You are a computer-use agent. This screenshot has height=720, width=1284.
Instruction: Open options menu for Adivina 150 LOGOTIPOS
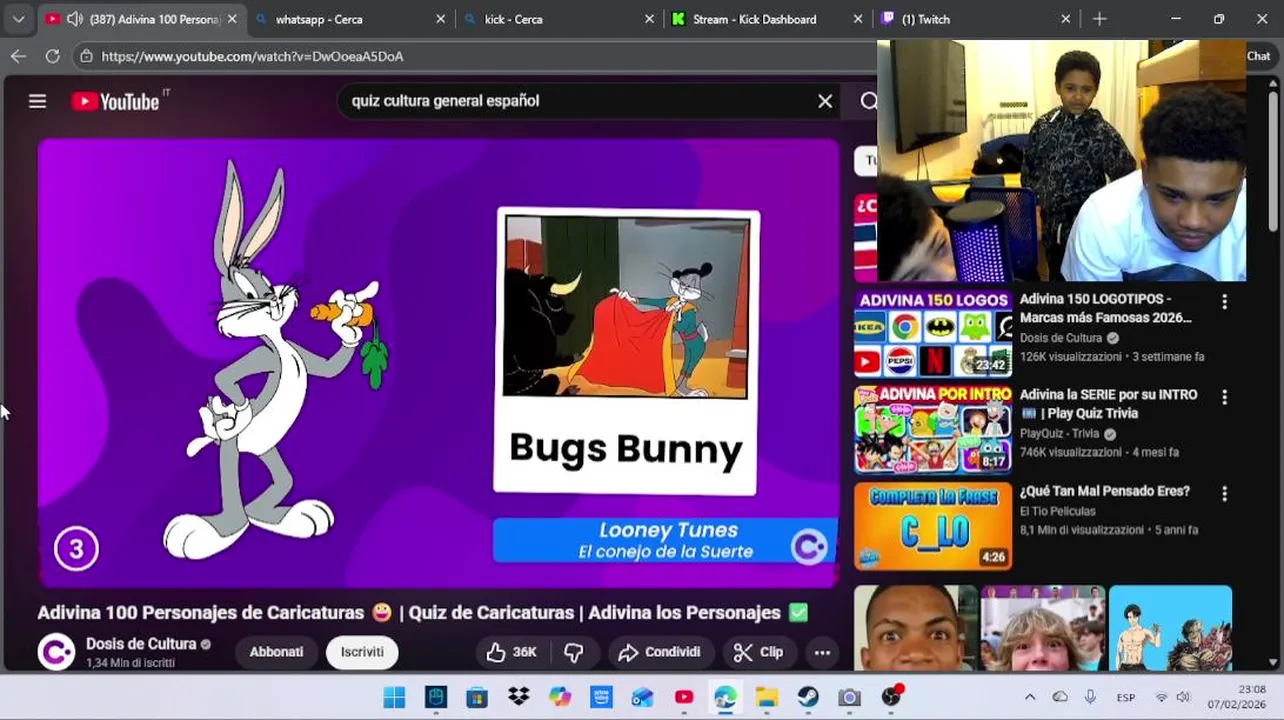tap(1224, 301)
